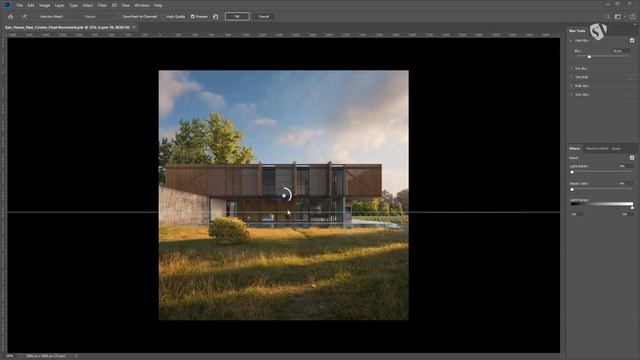Click the Blur Tools panel header

[578, 31]
